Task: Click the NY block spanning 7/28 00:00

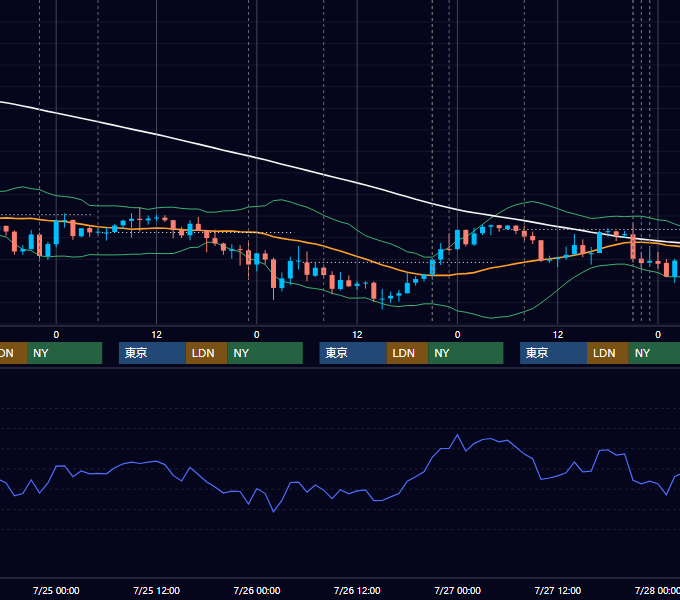Action: [x=654, y=353]
